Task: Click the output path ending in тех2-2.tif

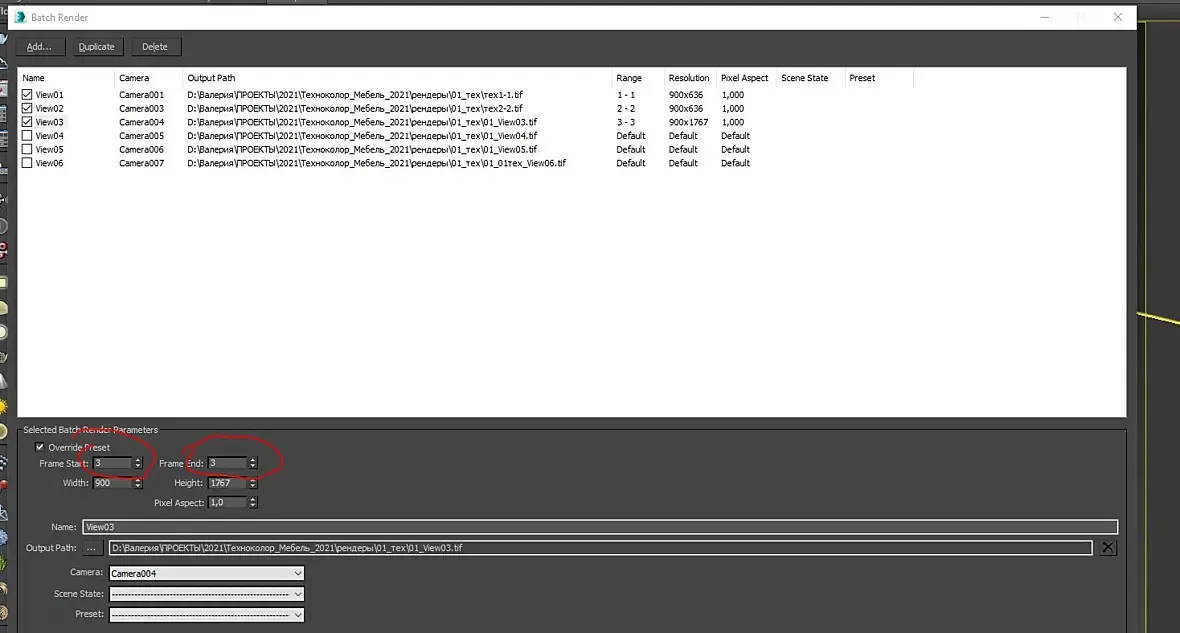Action: pyautogui.click(x=354, y=108)
